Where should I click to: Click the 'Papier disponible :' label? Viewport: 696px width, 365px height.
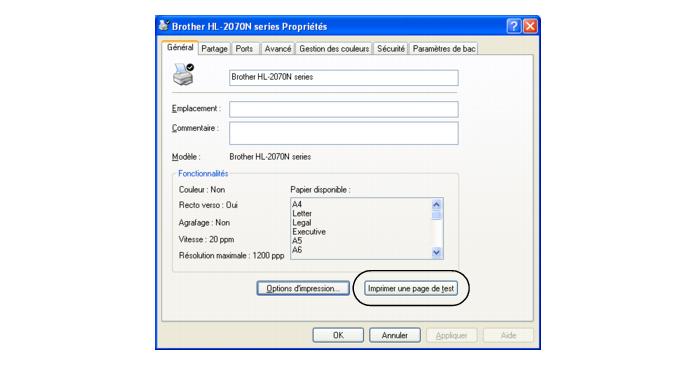(x=320, y=190)
